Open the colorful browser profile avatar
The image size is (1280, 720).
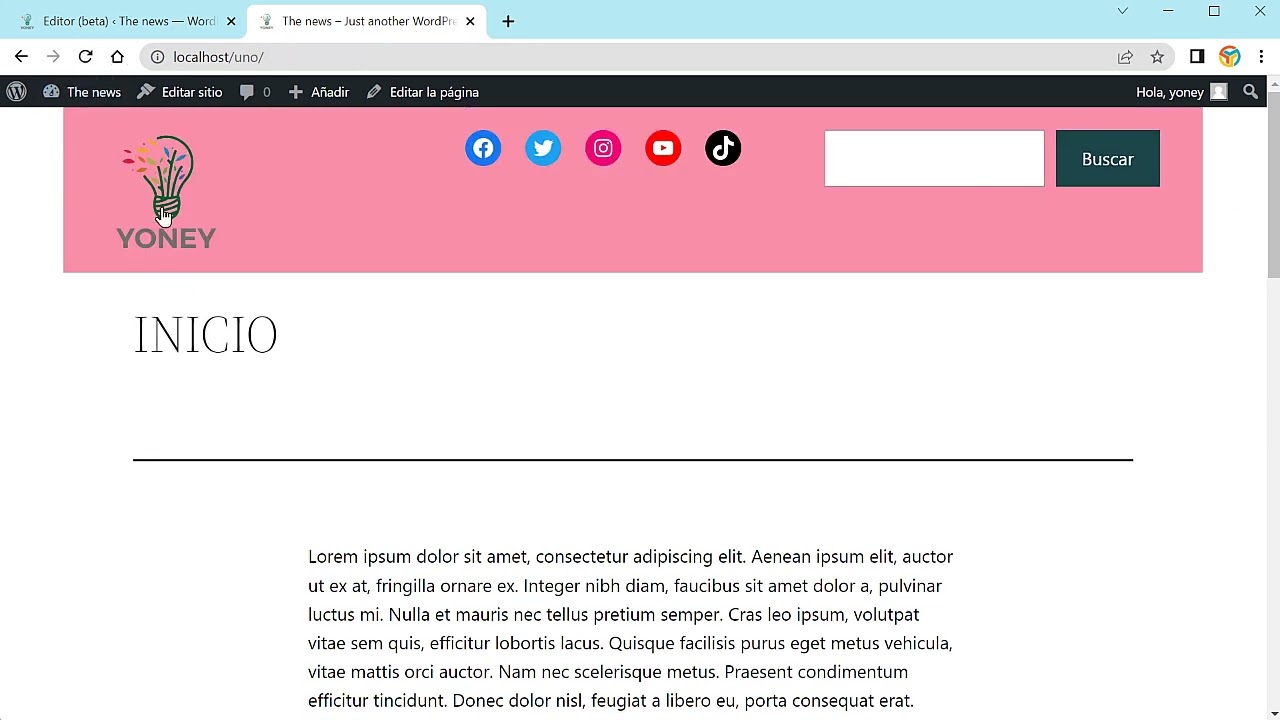[x=1229, y=57]
